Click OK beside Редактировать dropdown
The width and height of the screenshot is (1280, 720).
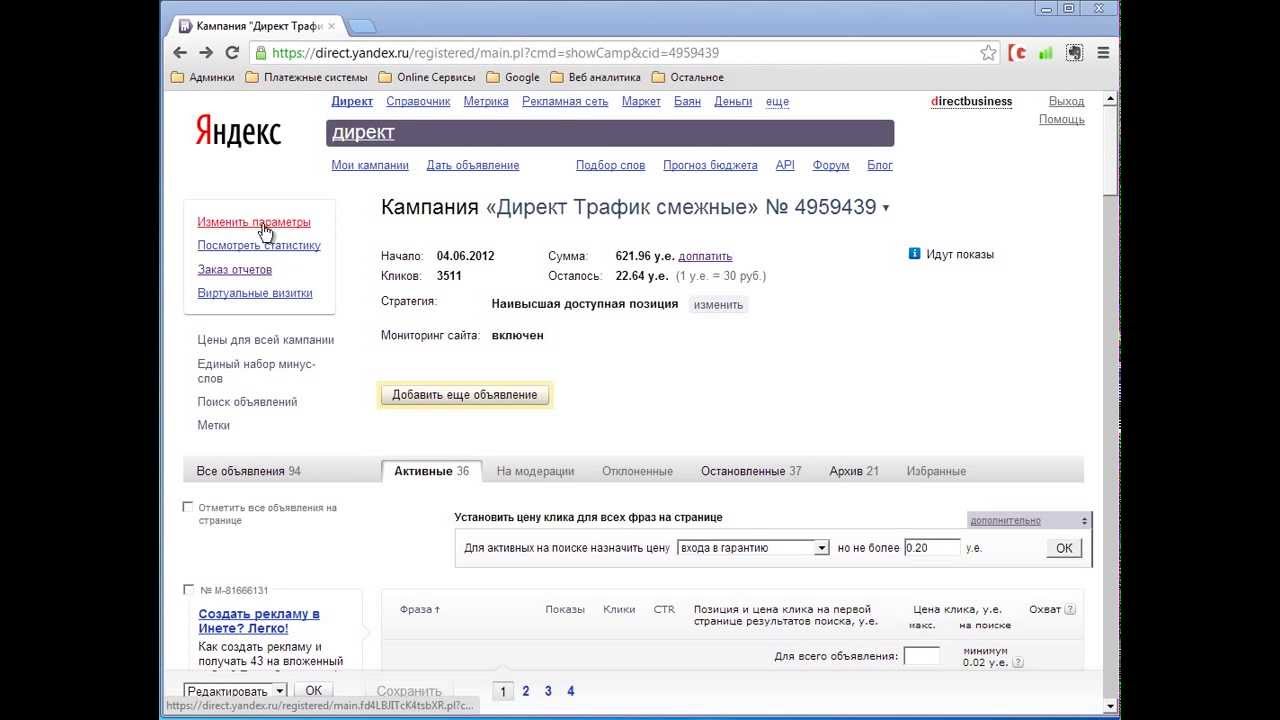point(313,691)
